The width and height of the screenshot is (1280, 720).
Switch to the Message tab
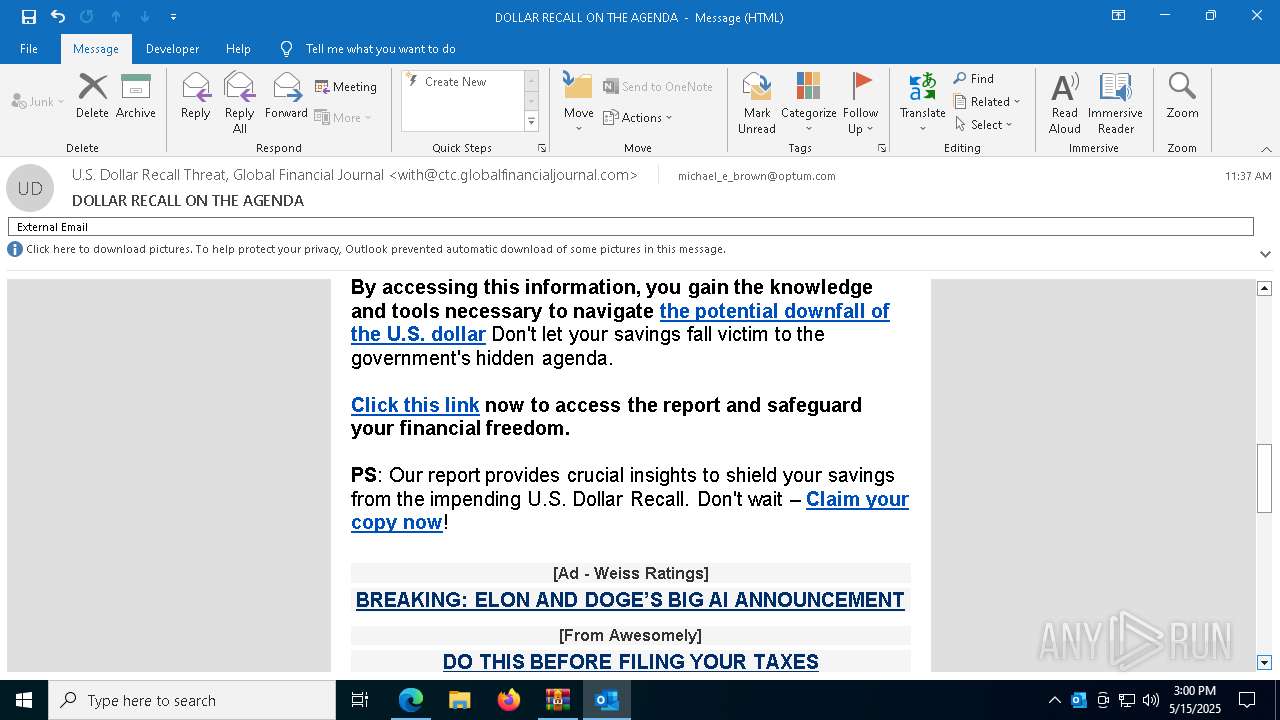[x=95, y=48]
